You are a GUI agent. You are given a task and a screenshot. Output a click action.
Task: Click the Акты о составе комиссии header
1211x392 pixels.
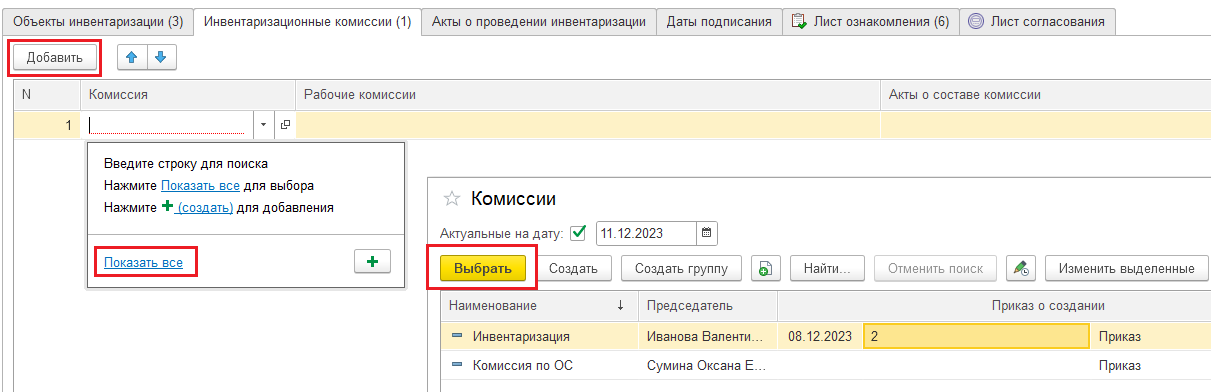1045,94
